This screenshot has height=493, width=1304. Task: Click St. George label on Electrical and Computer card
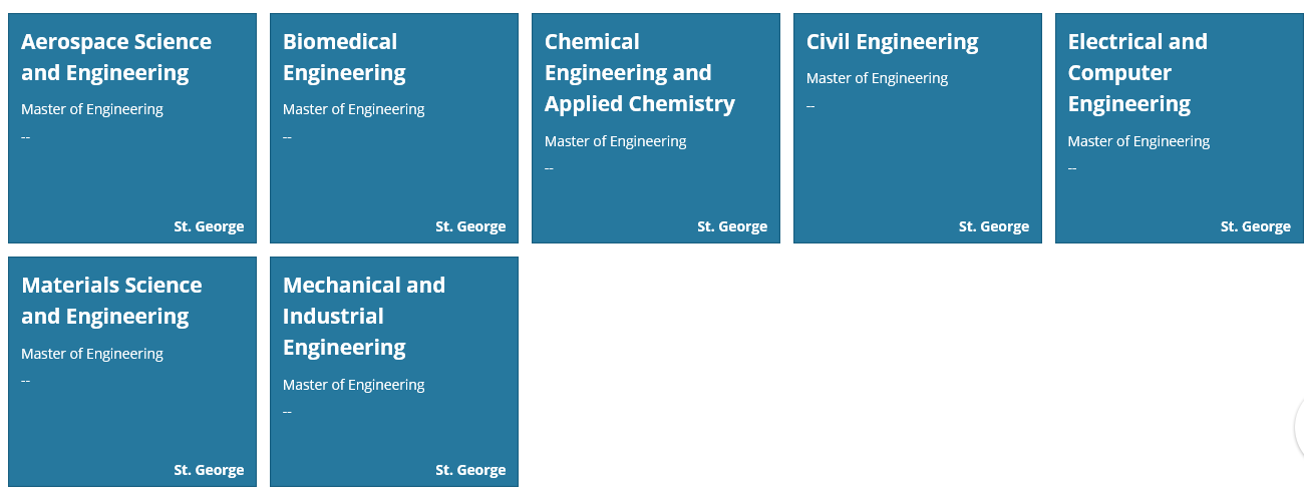[x=1256, y=226]
